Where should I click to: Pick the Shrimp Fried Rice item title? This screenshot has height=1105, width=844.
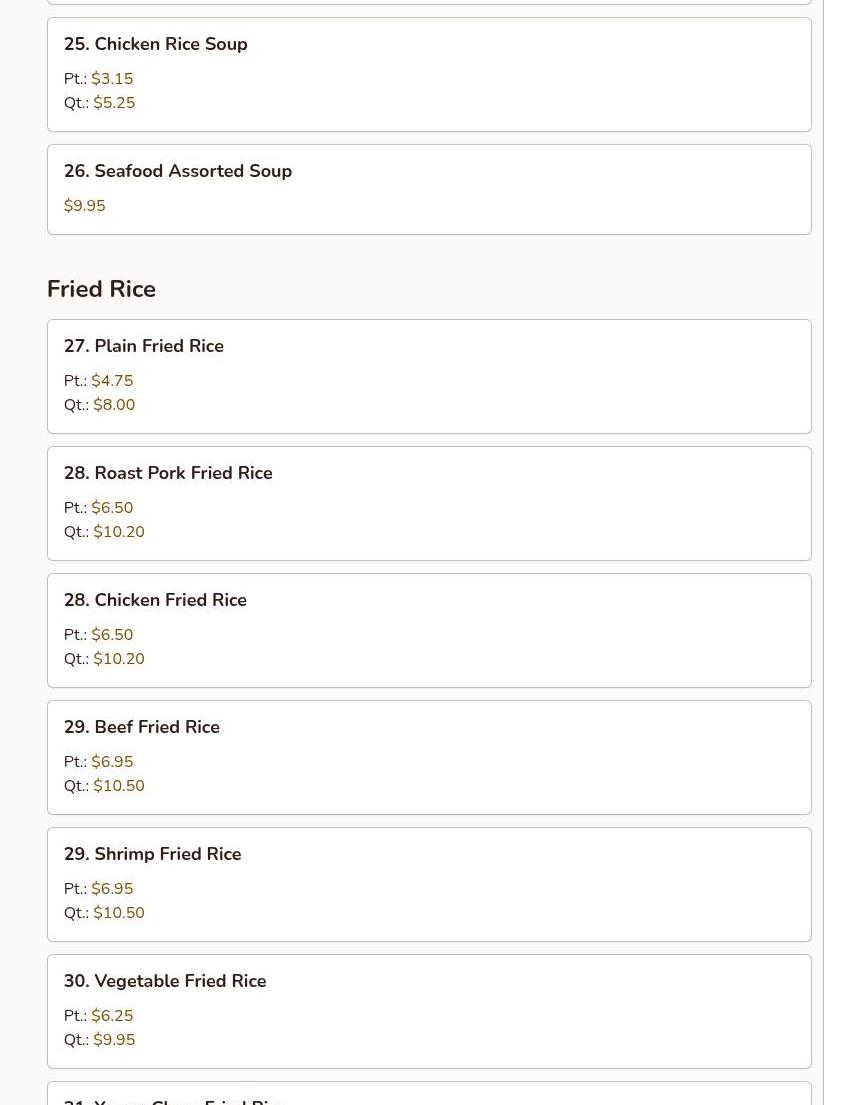pyautogui.click(x=152, y=854)
